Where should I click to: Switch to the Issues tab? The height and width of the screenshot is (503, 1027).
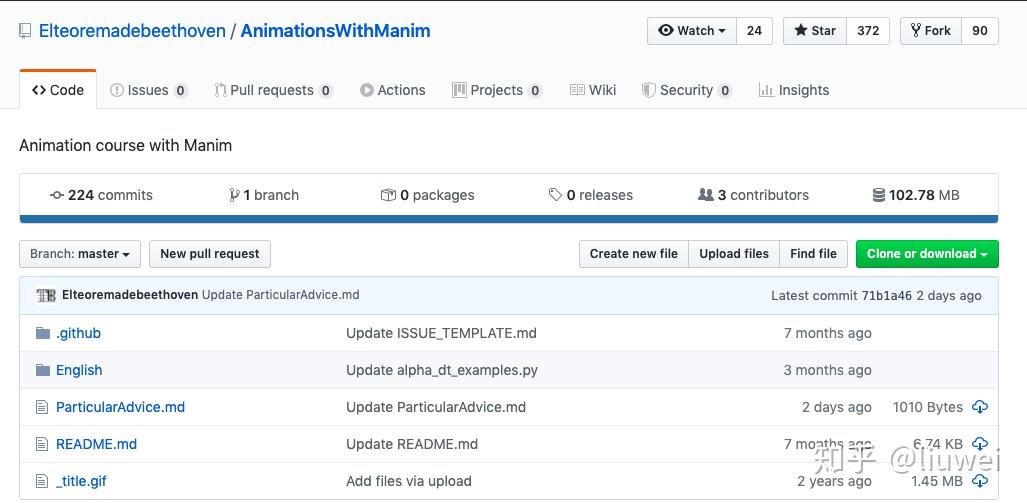click(149, 90)
